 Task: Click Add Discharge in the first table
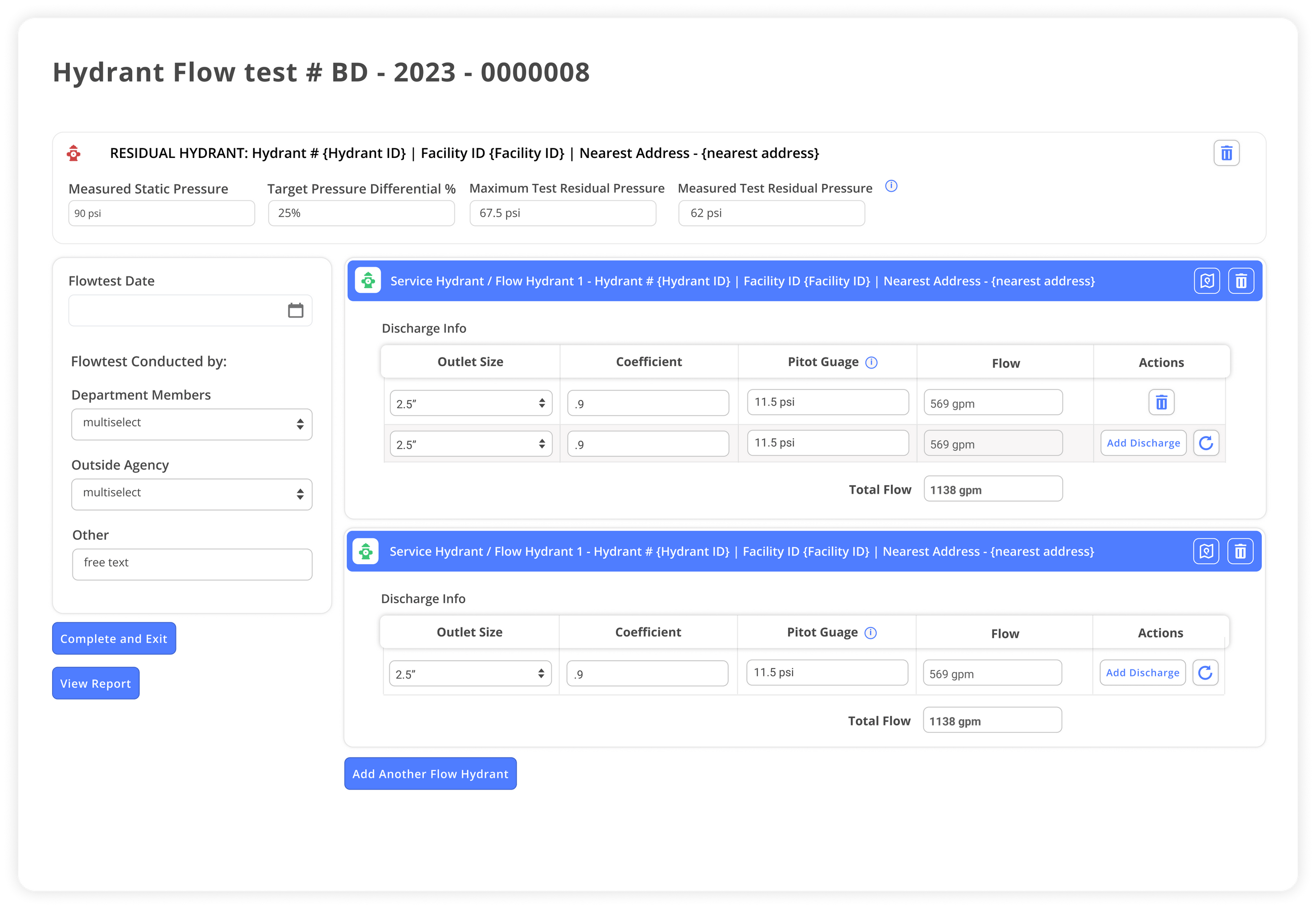(x=1142, y=443)
